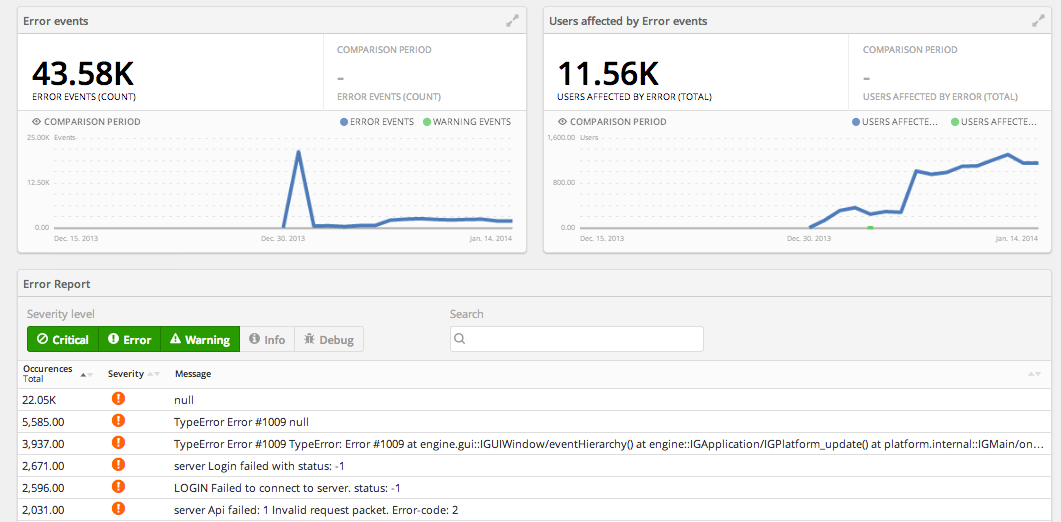This screenshot has height=522, width=1061.
Task: Expand Users affected by Error events panel
Action: (x=1037, y=20)
